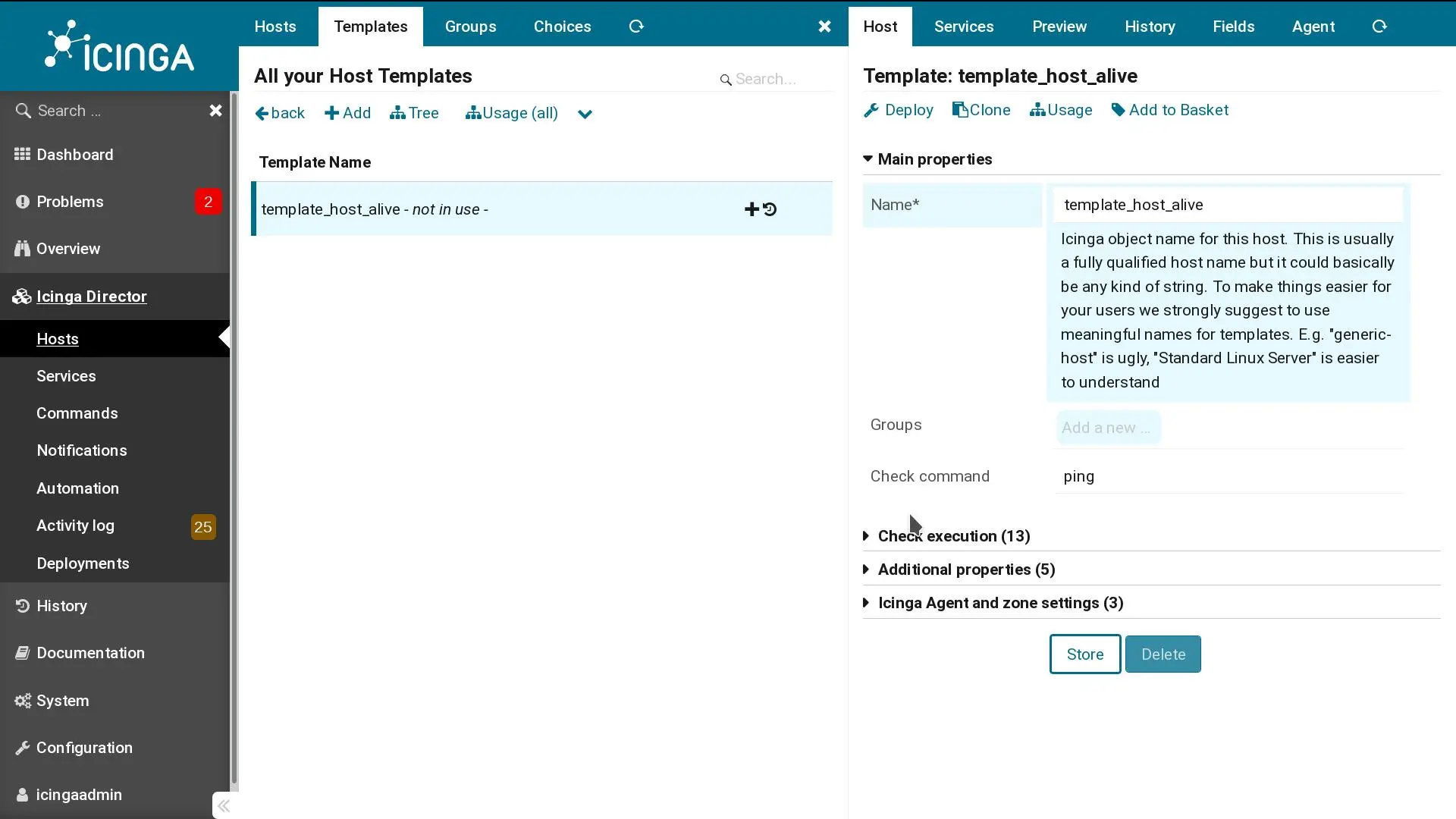Add template to Basket
Viewport: 1456px width, 819px height.
coord(1170,110)
